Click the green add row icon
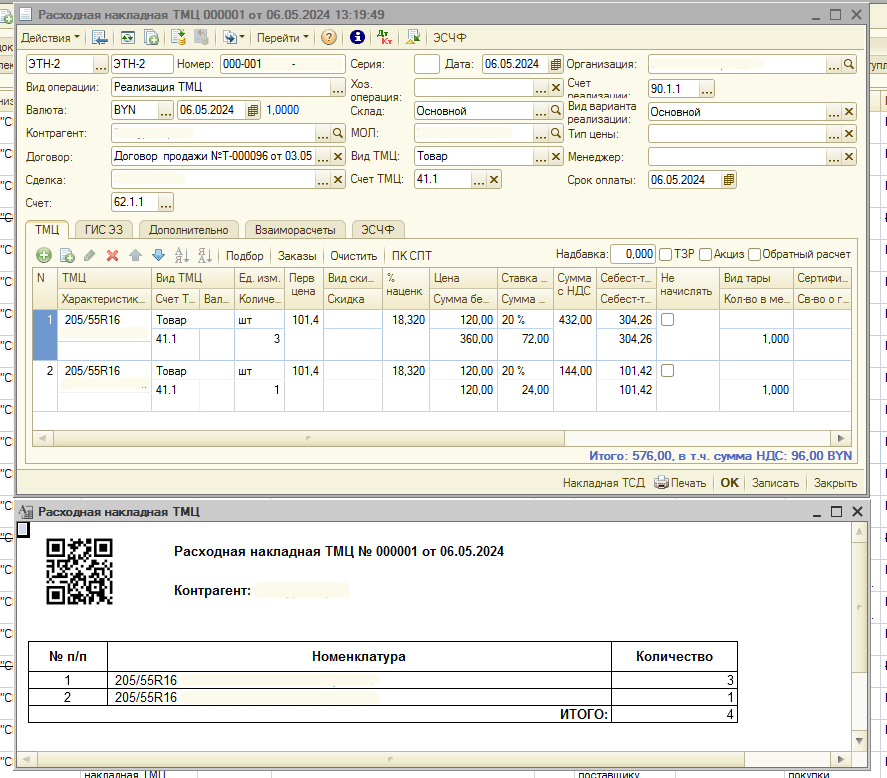887x778 pixels. coord(44,256)
